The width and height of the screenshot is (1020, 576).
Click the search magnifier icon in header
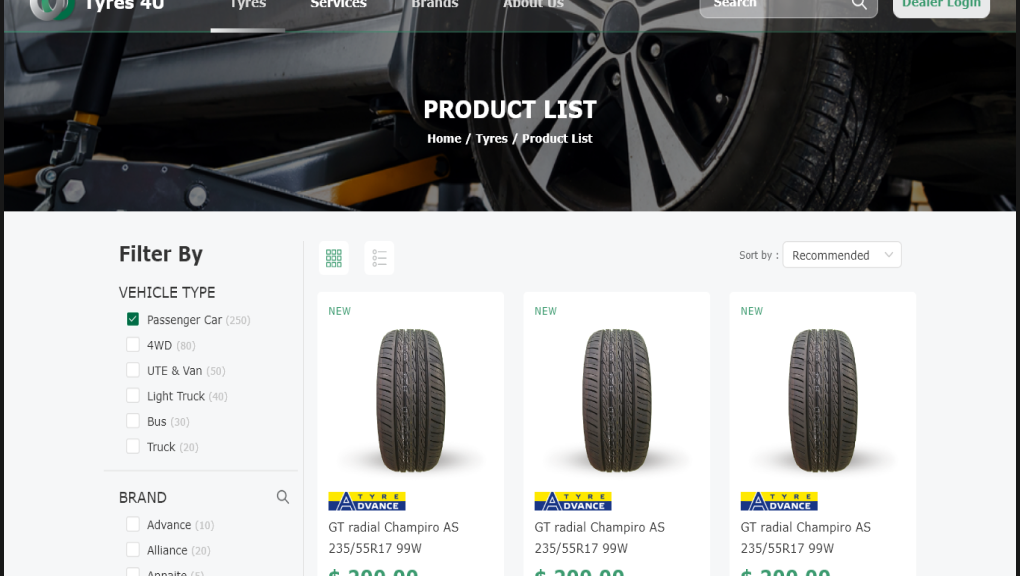859,4
